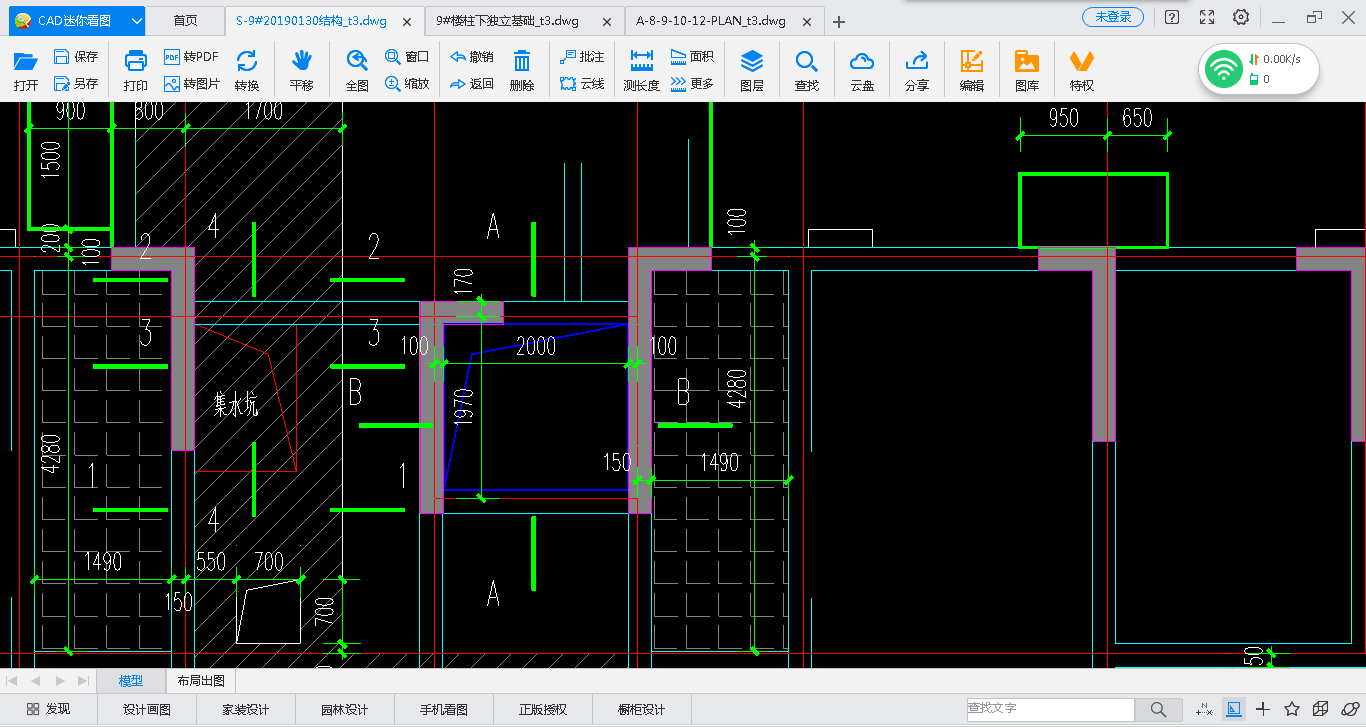
Task: Open the 特权 VIP privileges
Action: 1082,71
